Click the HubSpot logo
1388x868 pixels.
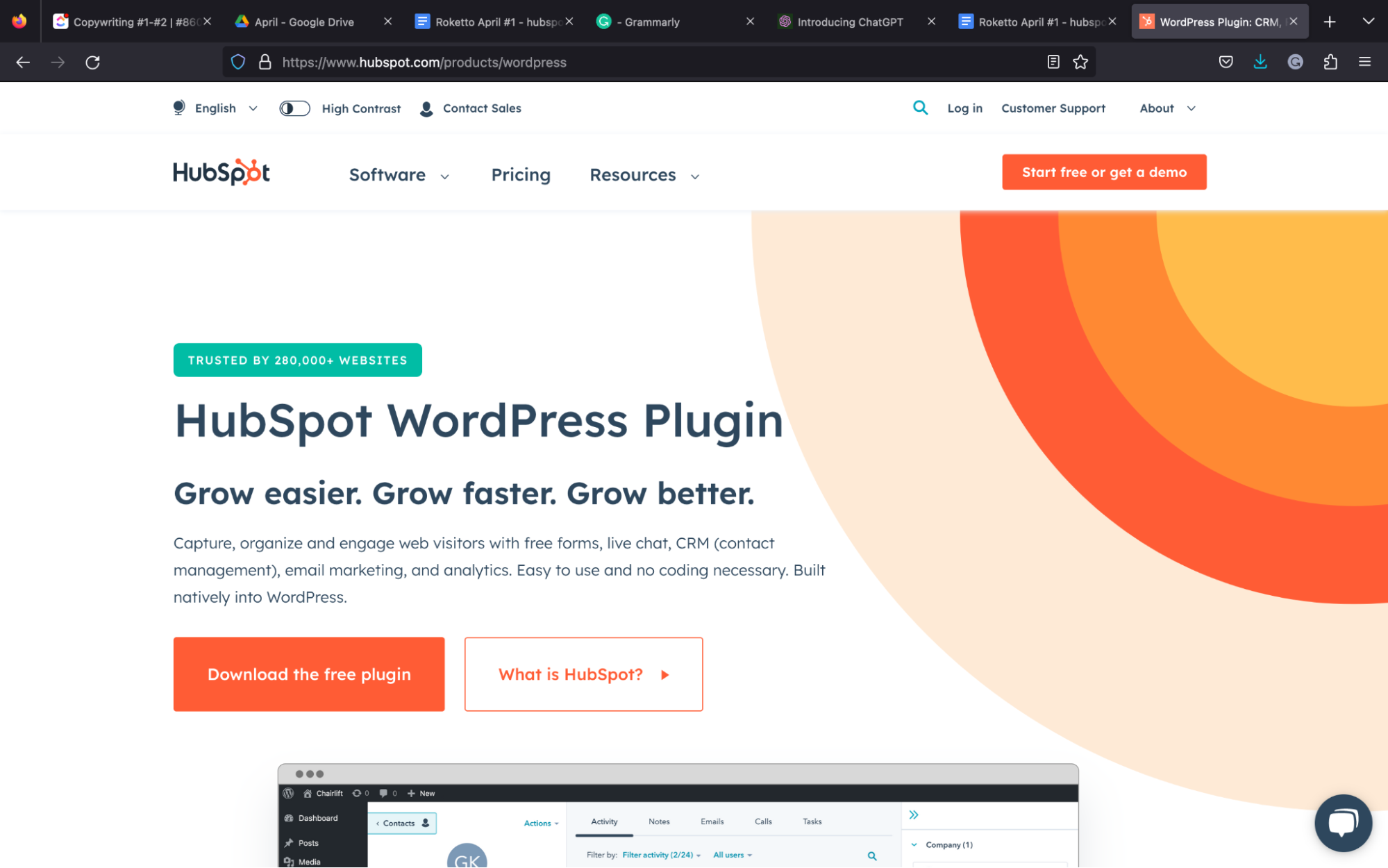[221, 172]
